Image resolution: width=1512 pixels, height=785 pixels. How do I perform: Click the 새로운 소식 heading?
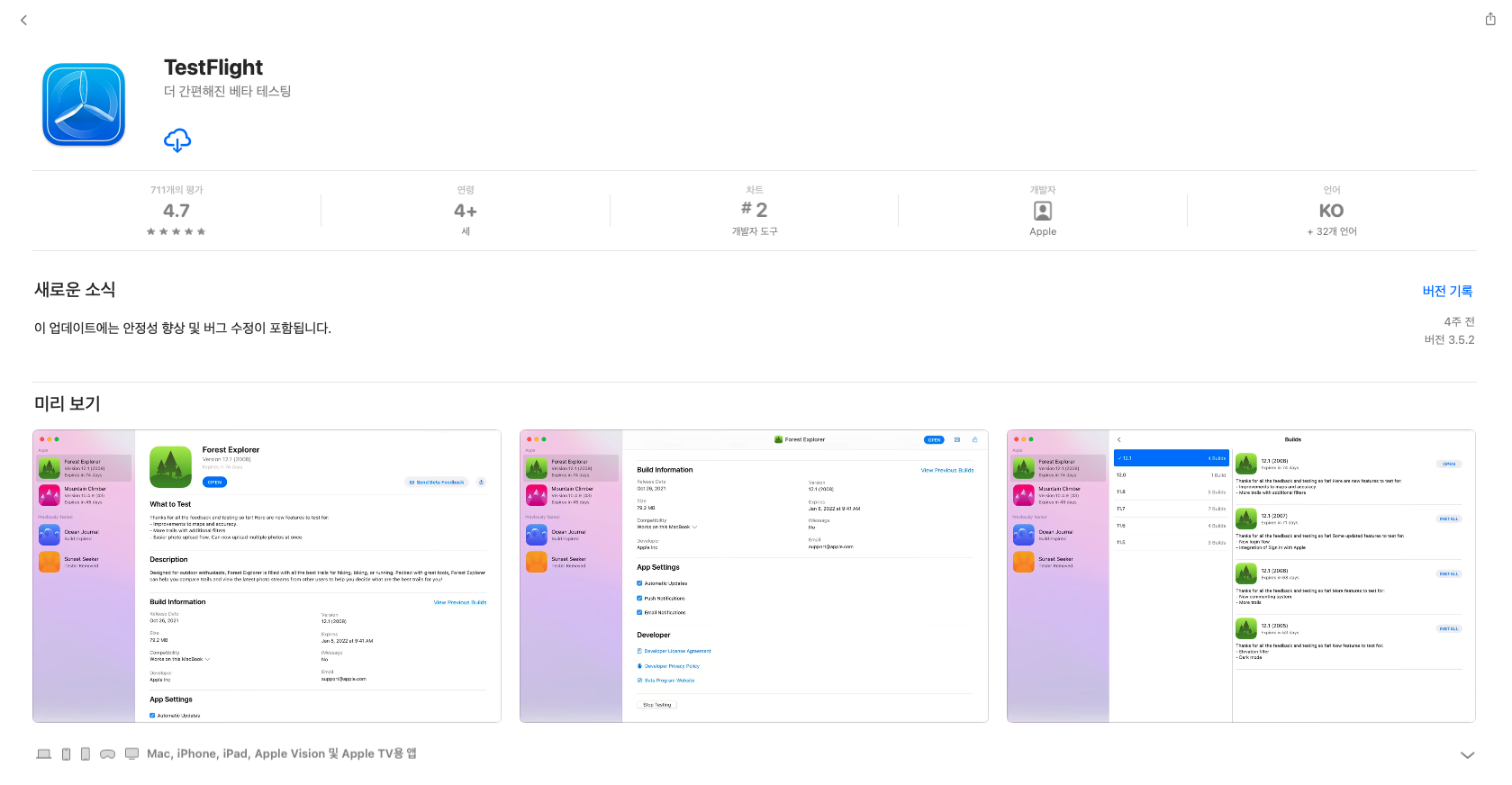(x=75, y=289)
